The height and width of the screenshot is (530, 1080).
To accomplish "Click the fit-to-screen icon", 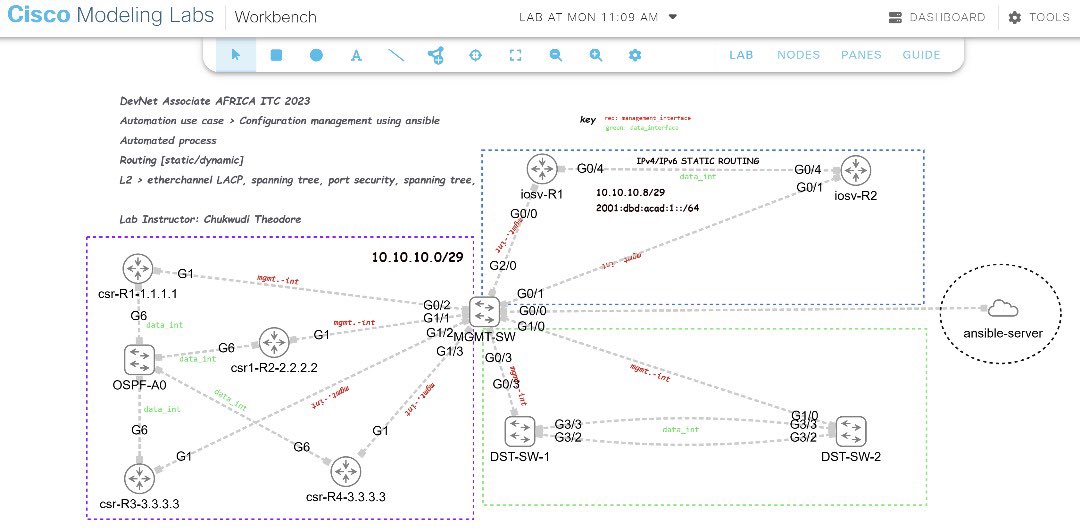I will [x=515, y=55].
